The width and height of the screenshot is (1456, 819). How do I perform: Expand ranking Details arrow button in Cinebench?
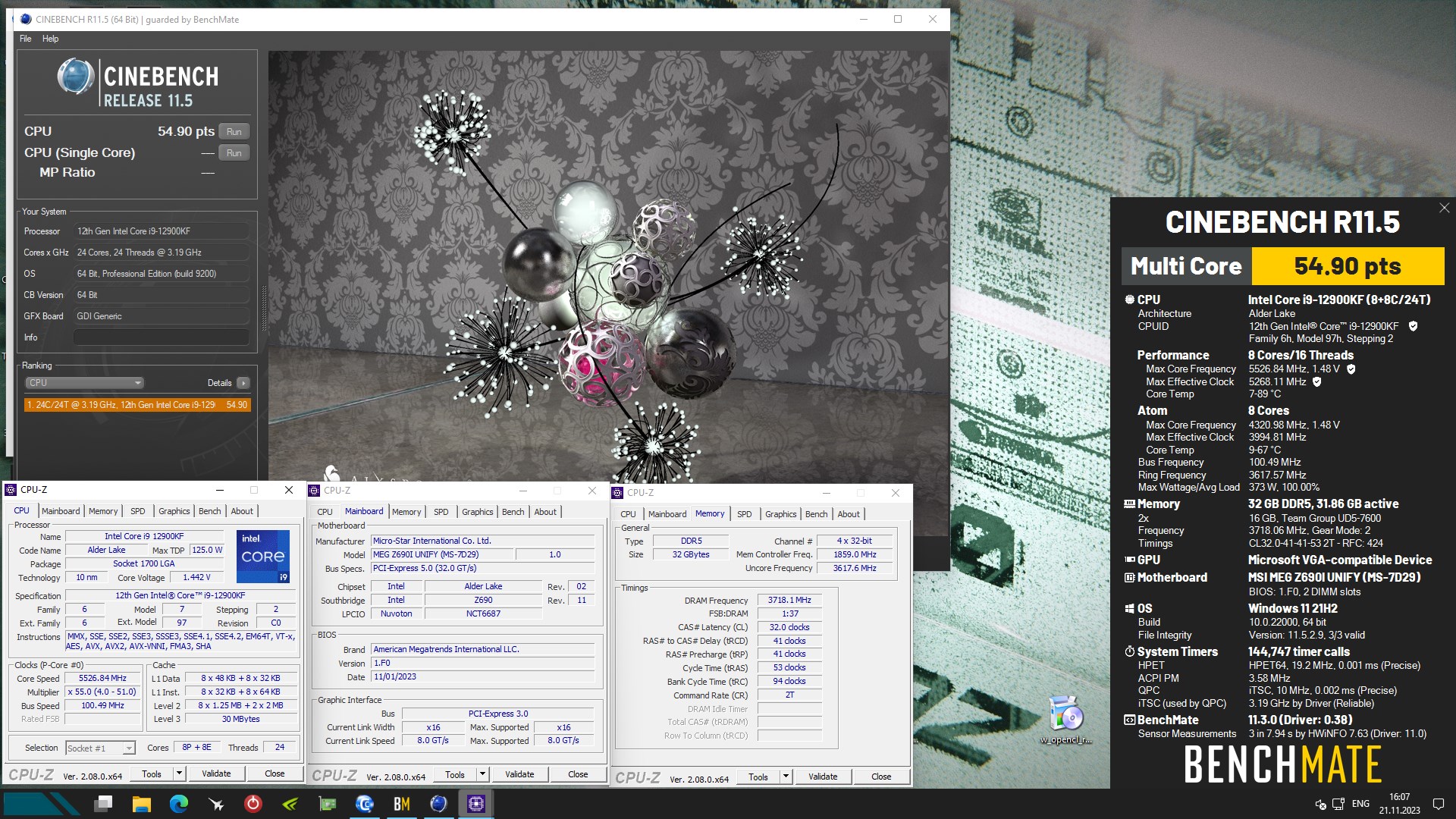(x=243, y=383)
